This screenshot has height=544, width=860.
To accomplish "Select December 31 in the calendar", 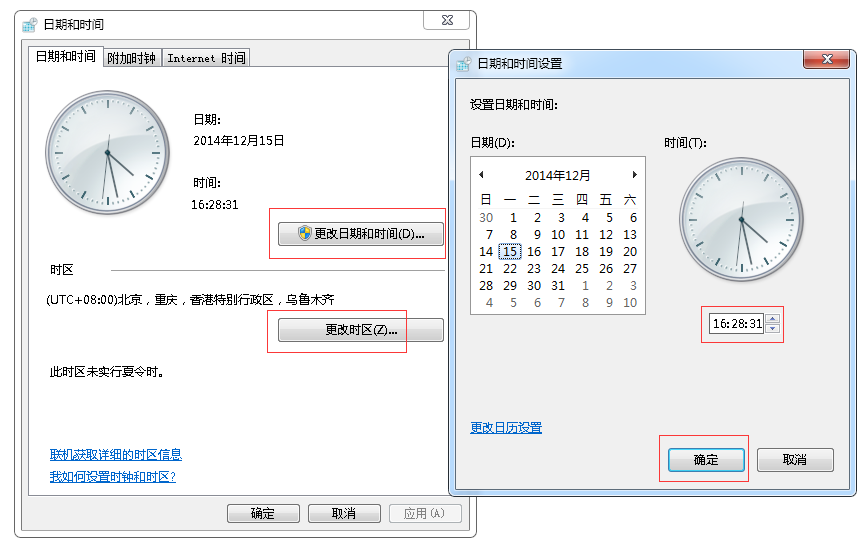I will tap(558, 286).
